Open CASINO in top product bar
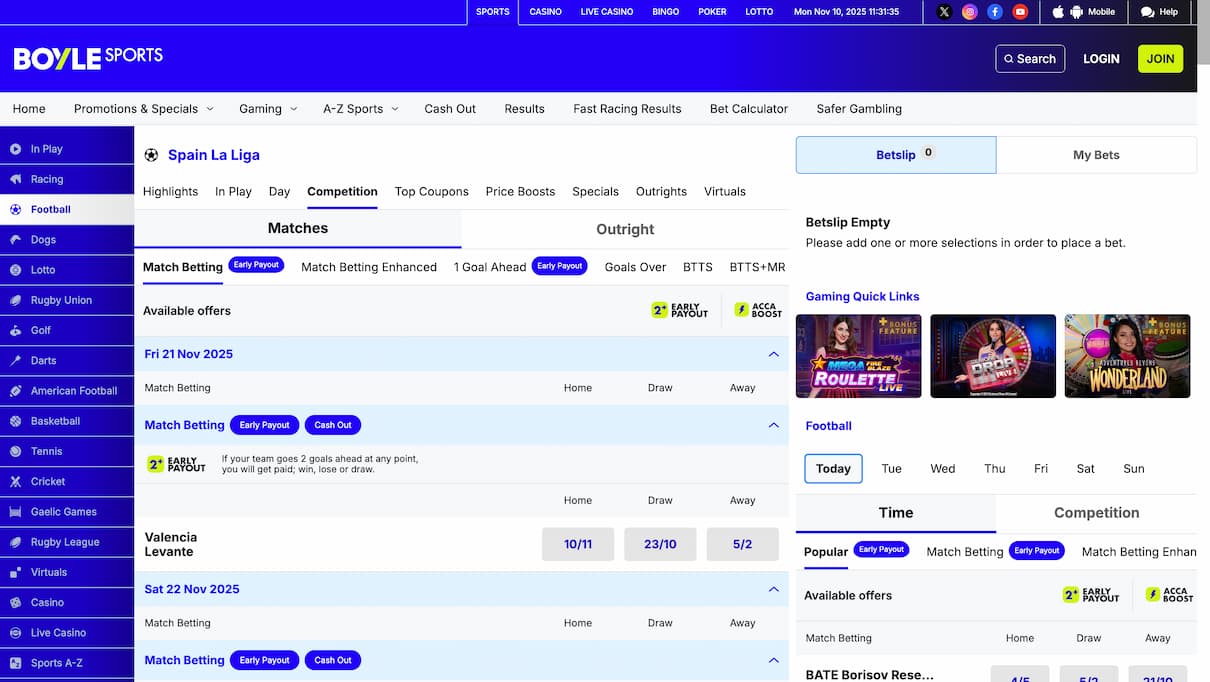This screenshot has width=1210, height=682. point(545,12)
